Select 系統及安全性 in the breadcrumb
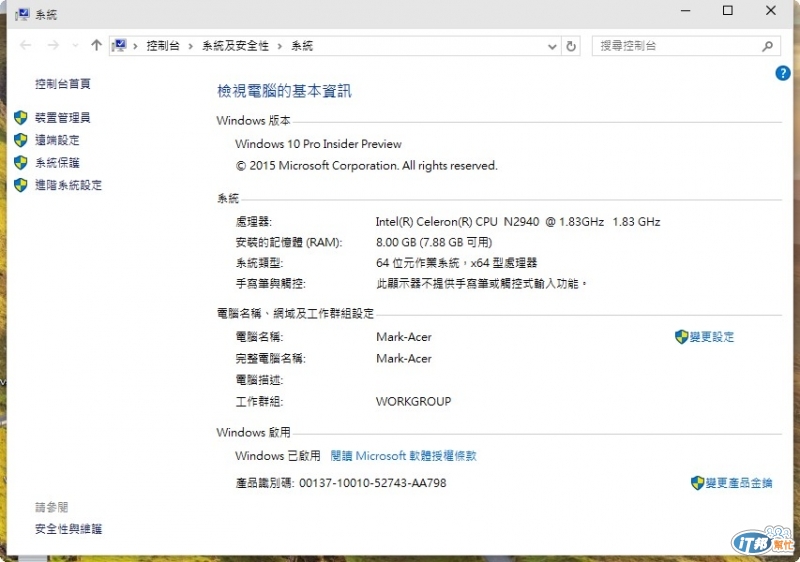 [x=235, y=46]
